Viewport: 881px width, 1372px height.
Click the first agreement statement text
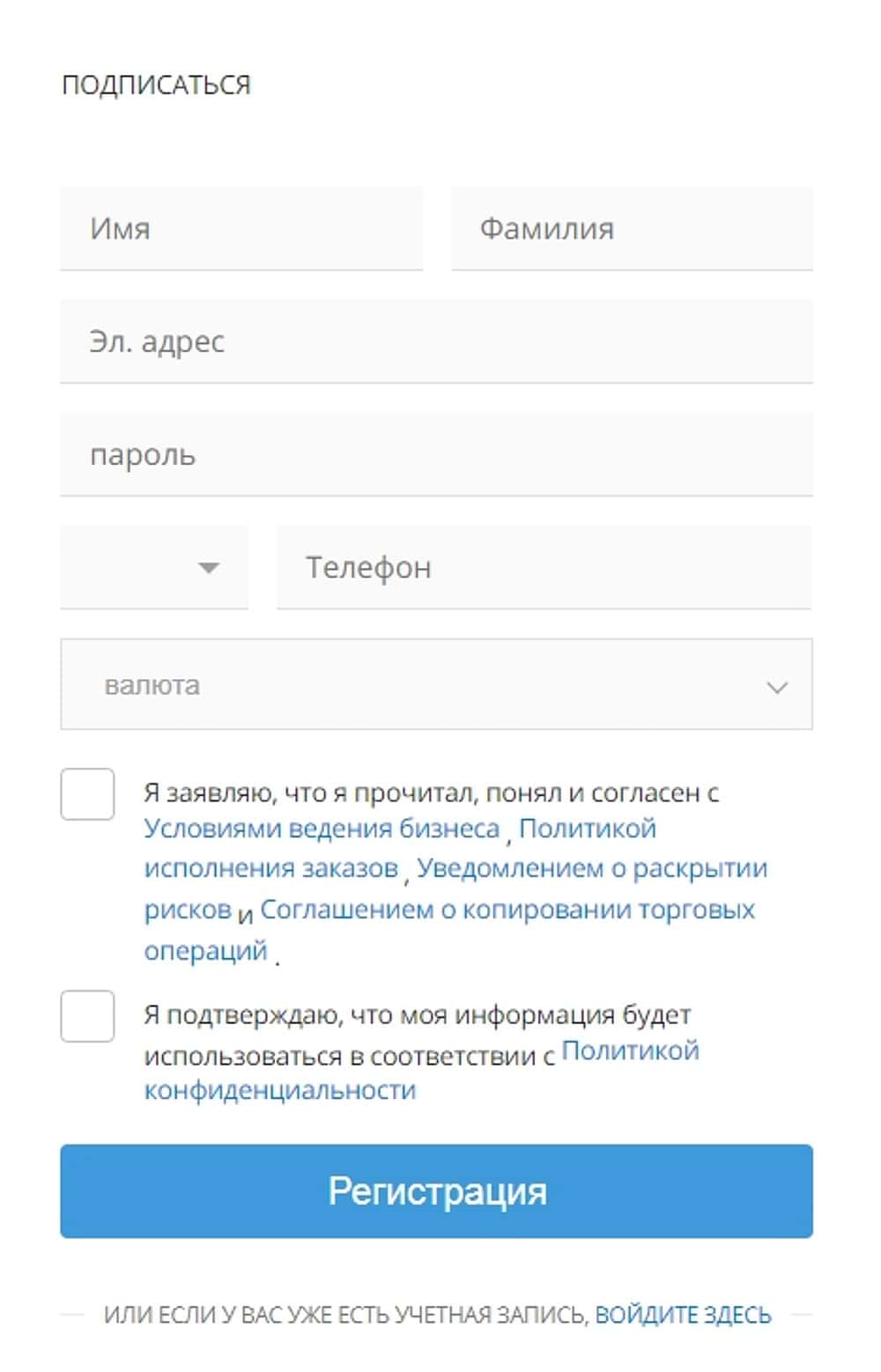(431, 793)
